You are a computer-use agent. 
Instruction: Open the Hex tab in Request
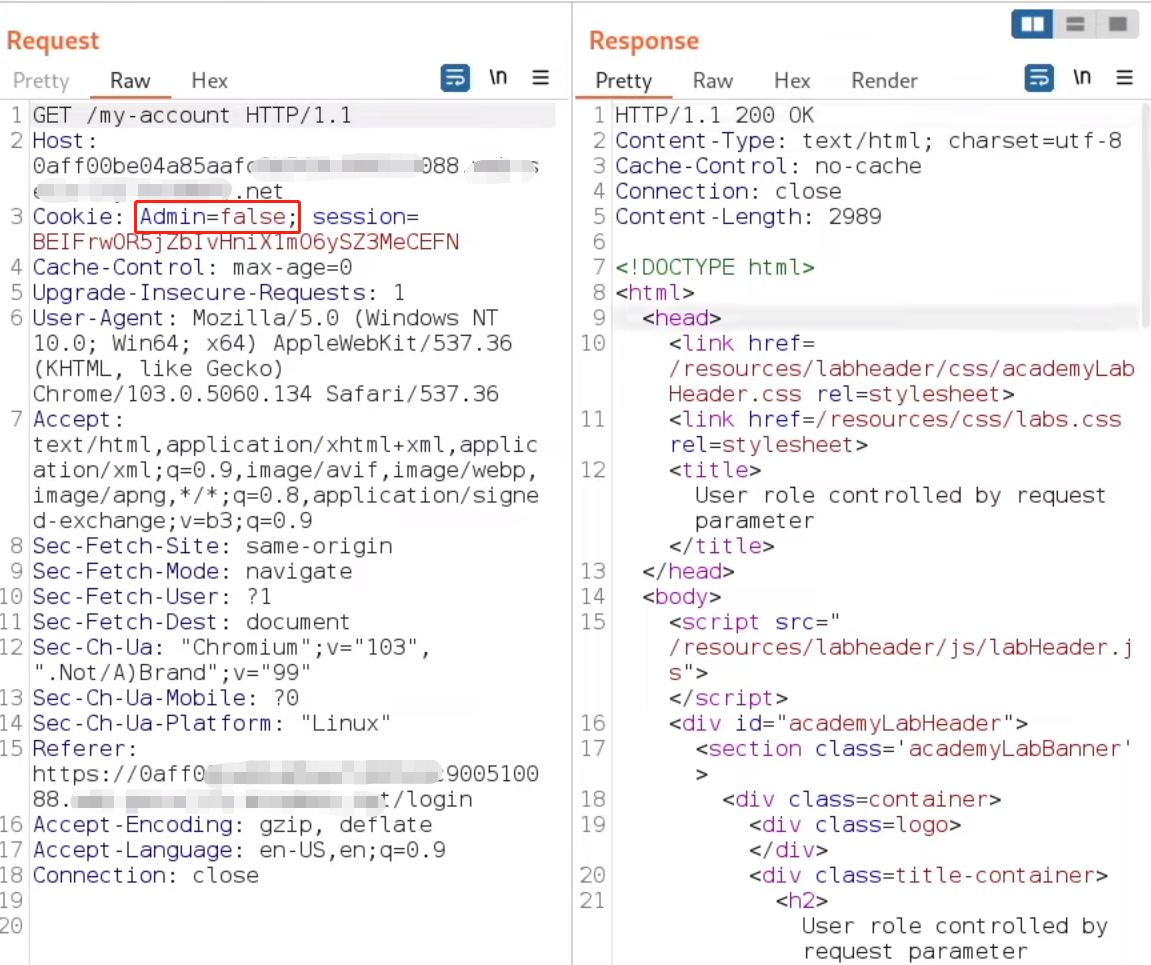click(x=209, y=81)
